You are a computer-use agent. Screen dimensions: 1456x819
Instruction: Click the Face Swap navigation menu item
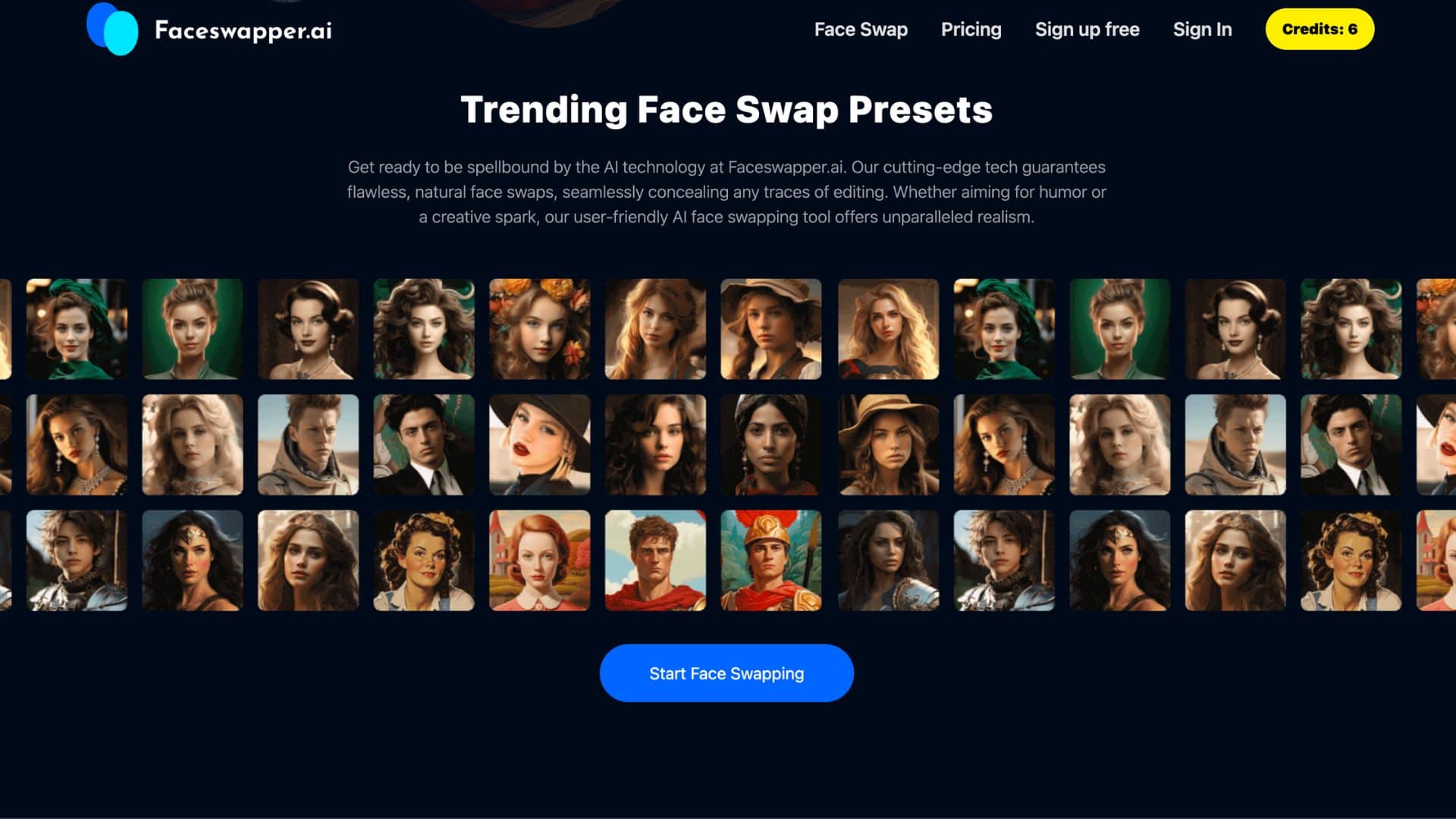point(861,29)
